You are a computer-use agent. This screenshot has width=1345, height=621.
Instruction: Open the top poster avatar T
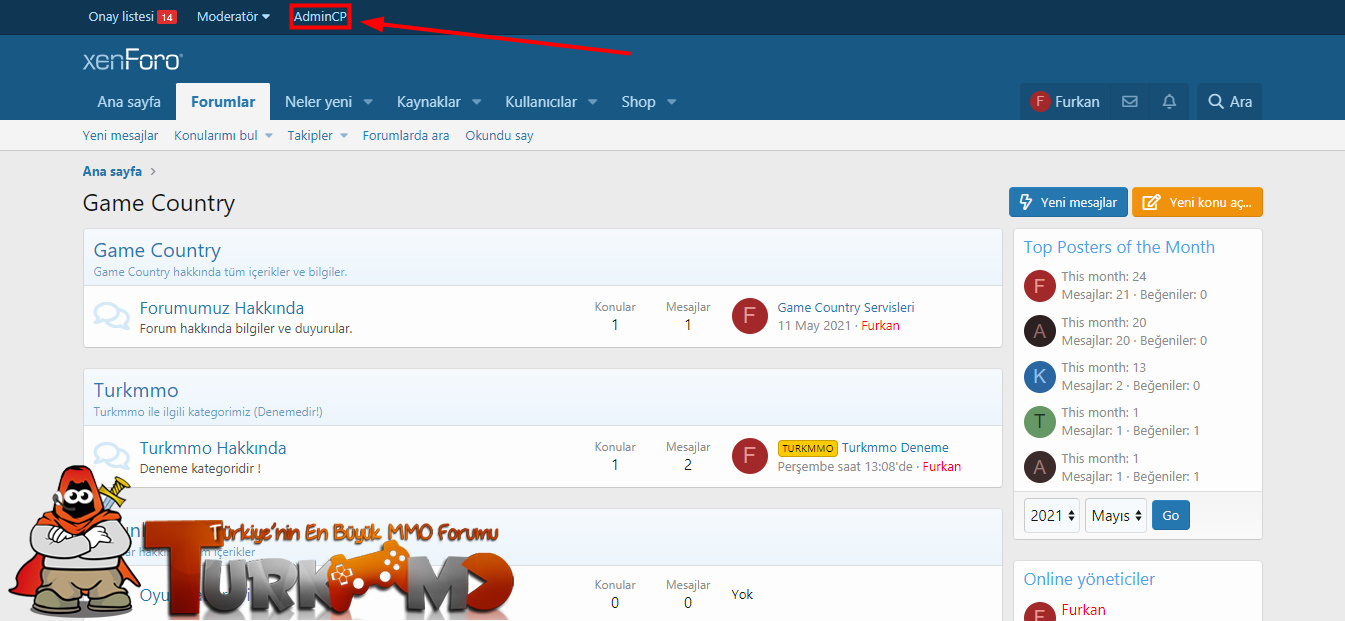pos(1040,422)
